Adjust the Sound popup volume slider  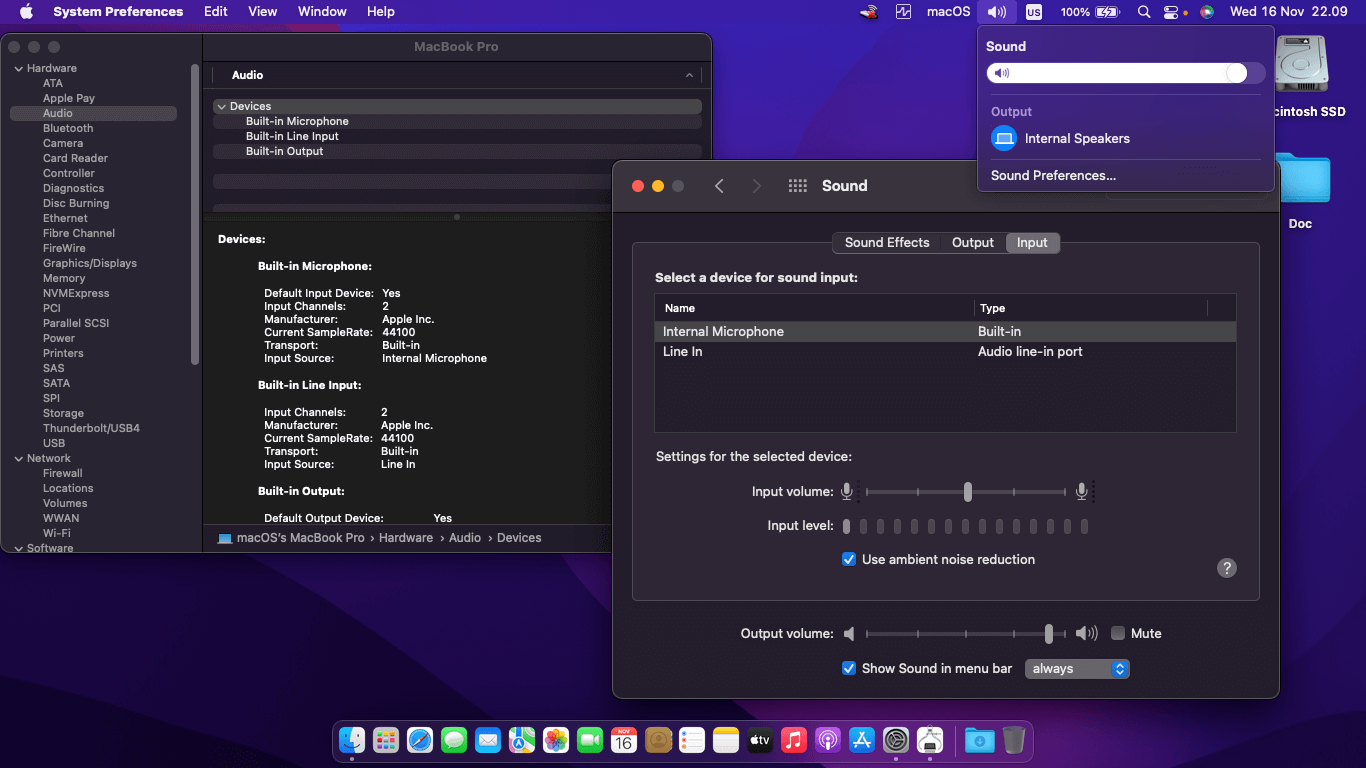click(x=1125, y=73)
